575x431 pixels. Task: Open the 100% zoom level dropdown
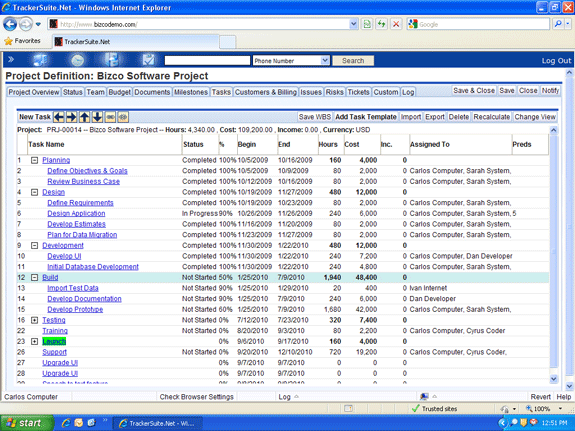point(560,408)
